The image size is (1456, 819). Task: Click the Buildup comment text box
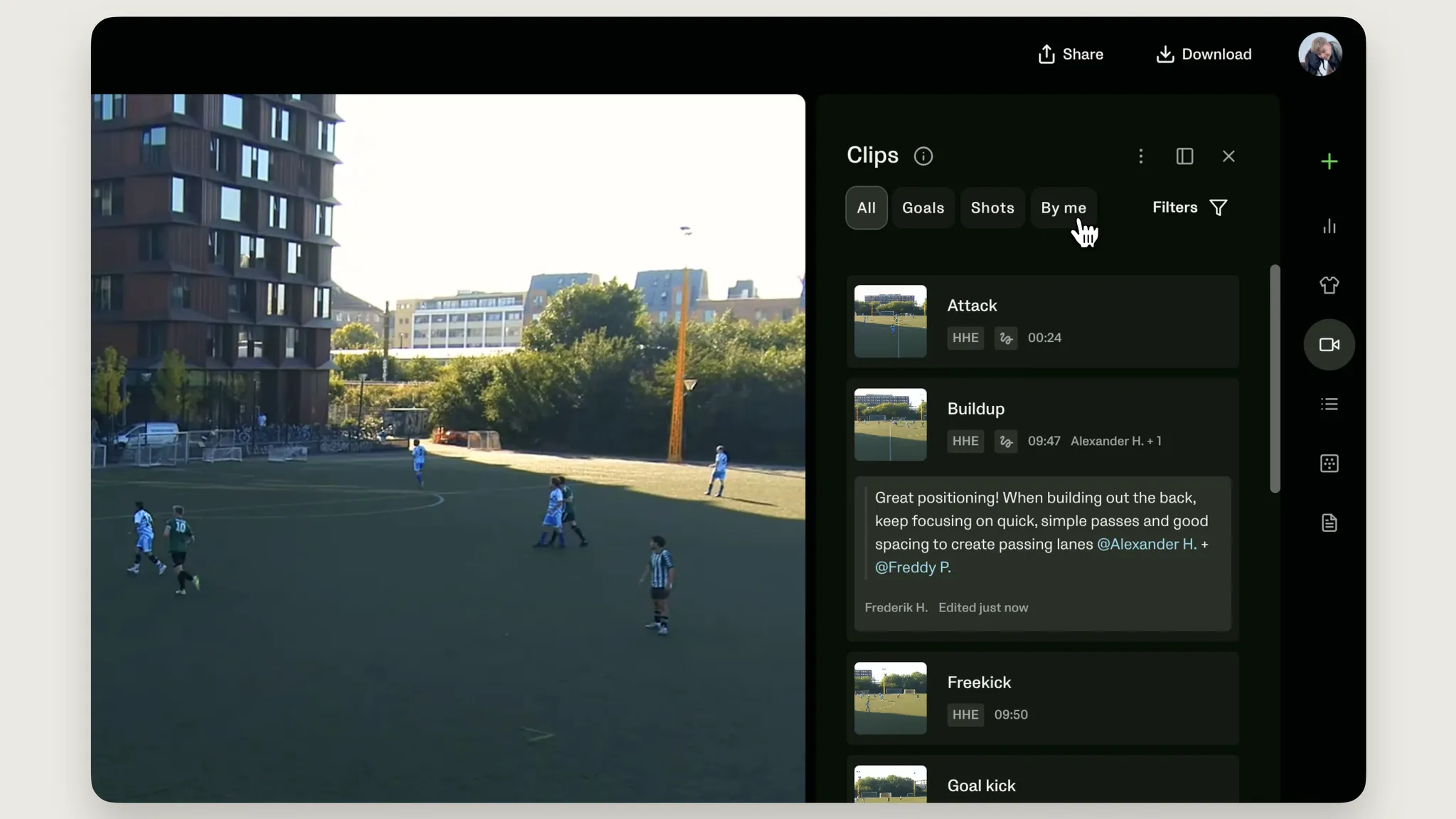pos(1042,553)
